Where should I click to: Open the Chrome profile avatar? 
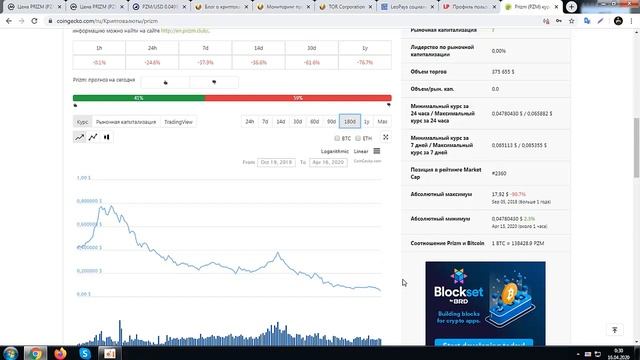tap(618, 21)
